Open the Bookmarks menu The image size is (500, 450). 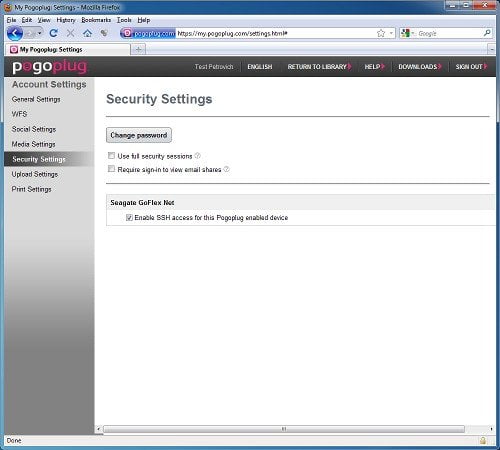point(96,20)
